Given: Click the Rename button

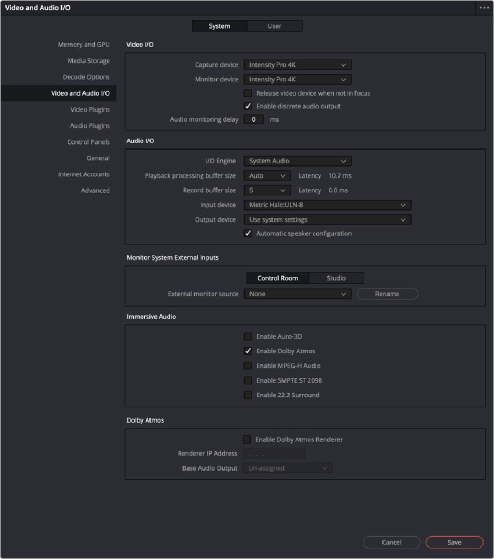Looking at the screenshot, I should [x=387, y=294].
